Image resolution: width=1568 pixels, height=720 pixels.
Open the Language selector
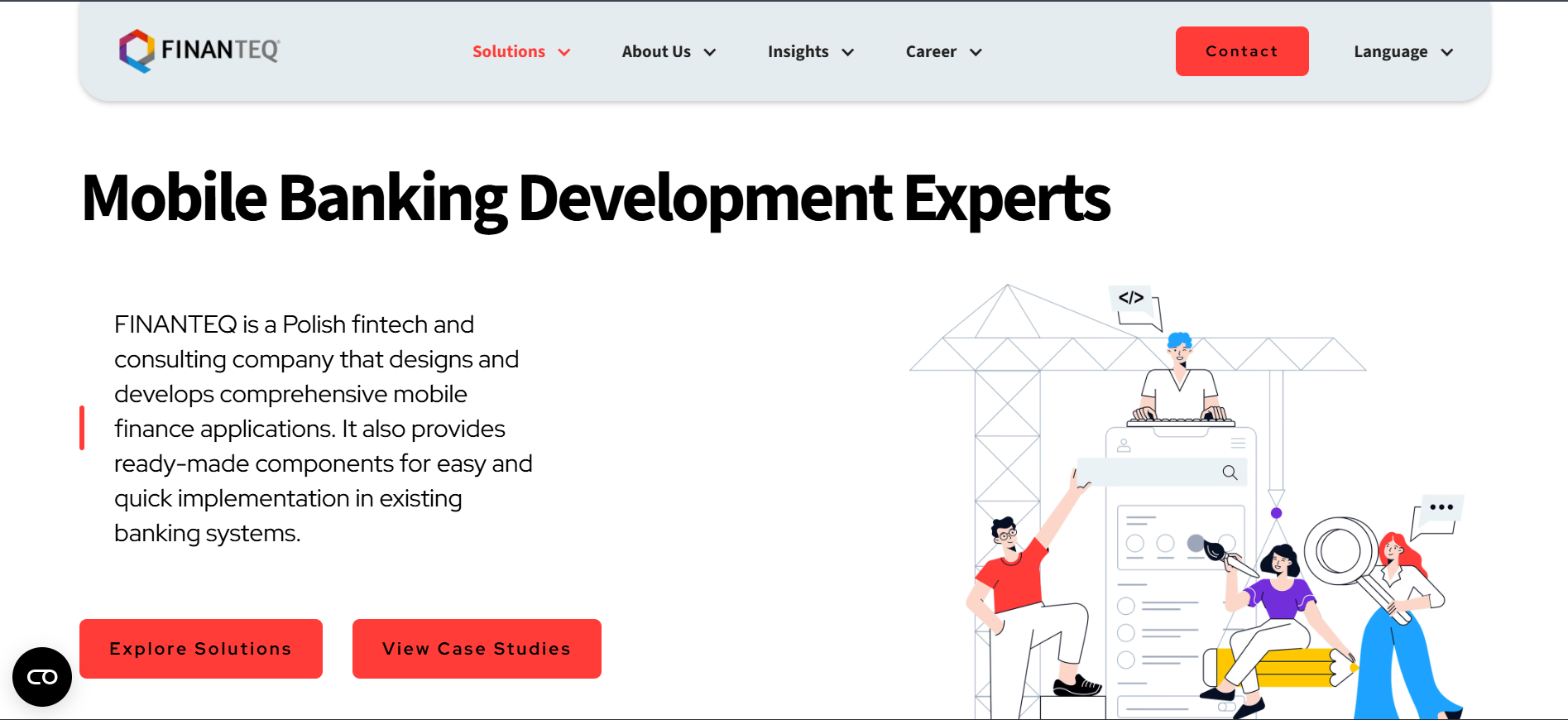(x=1390, y=51)
